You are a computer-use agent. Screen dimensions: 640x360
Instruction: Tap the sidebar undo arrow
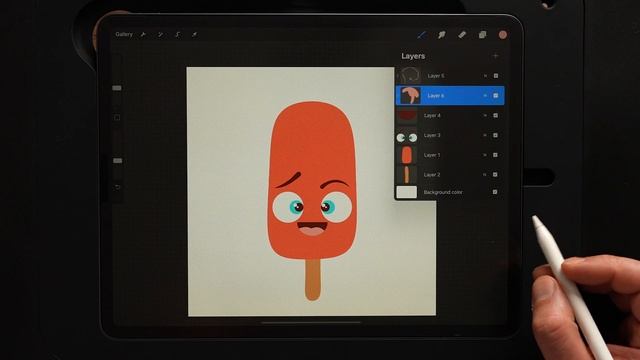coord(118,187)
